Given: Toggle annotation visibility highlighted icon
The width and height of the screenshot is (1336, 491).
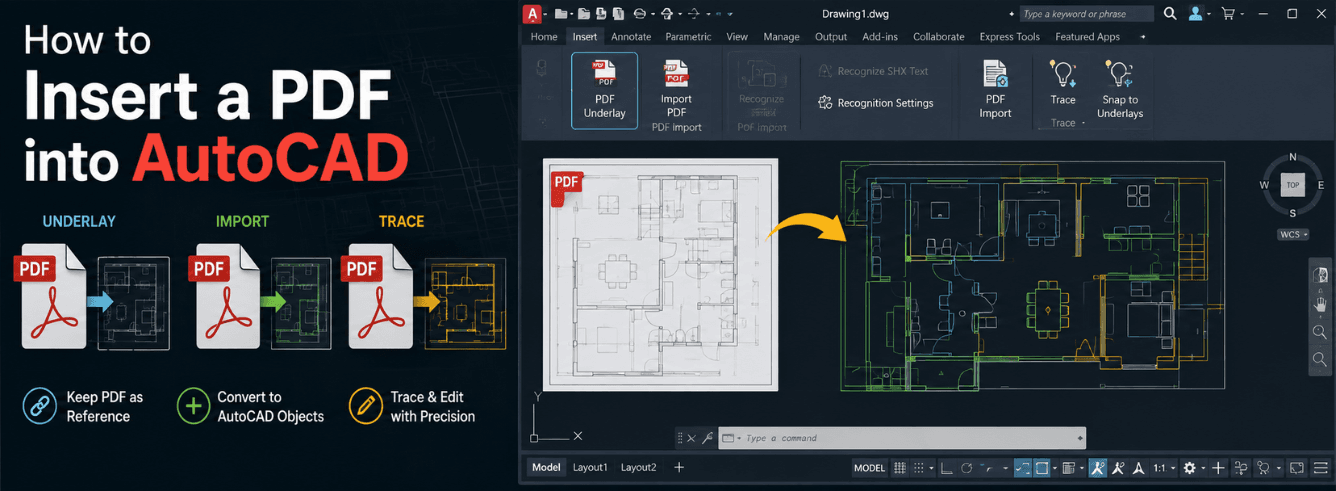Looking at the screenshot, I should tap(1097, 468).
